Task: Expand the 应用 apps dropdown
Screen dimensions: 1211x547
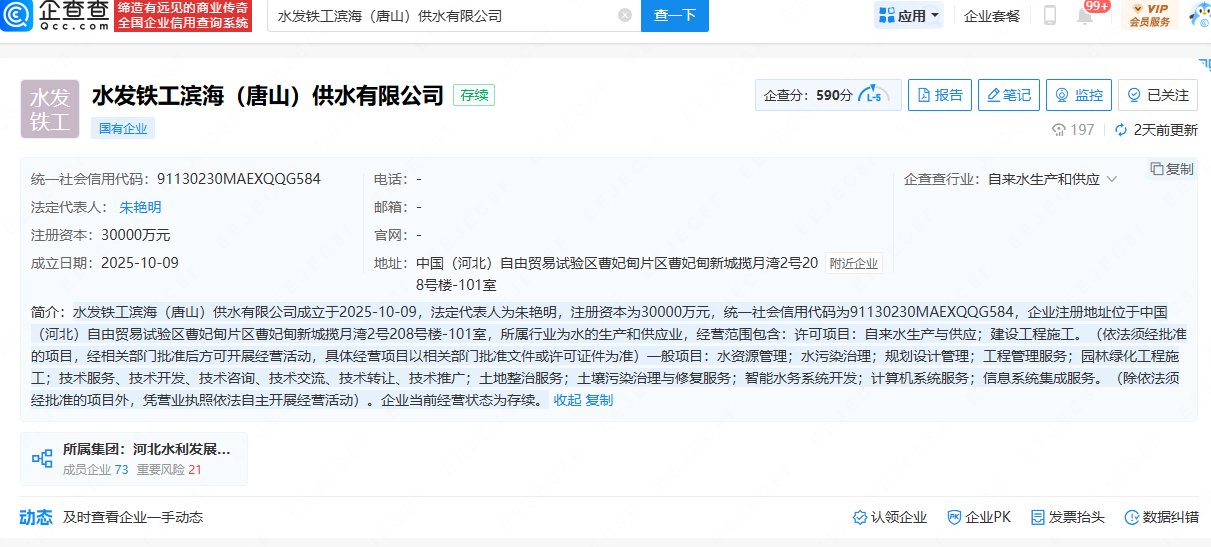Action: (x=909, y=15)
